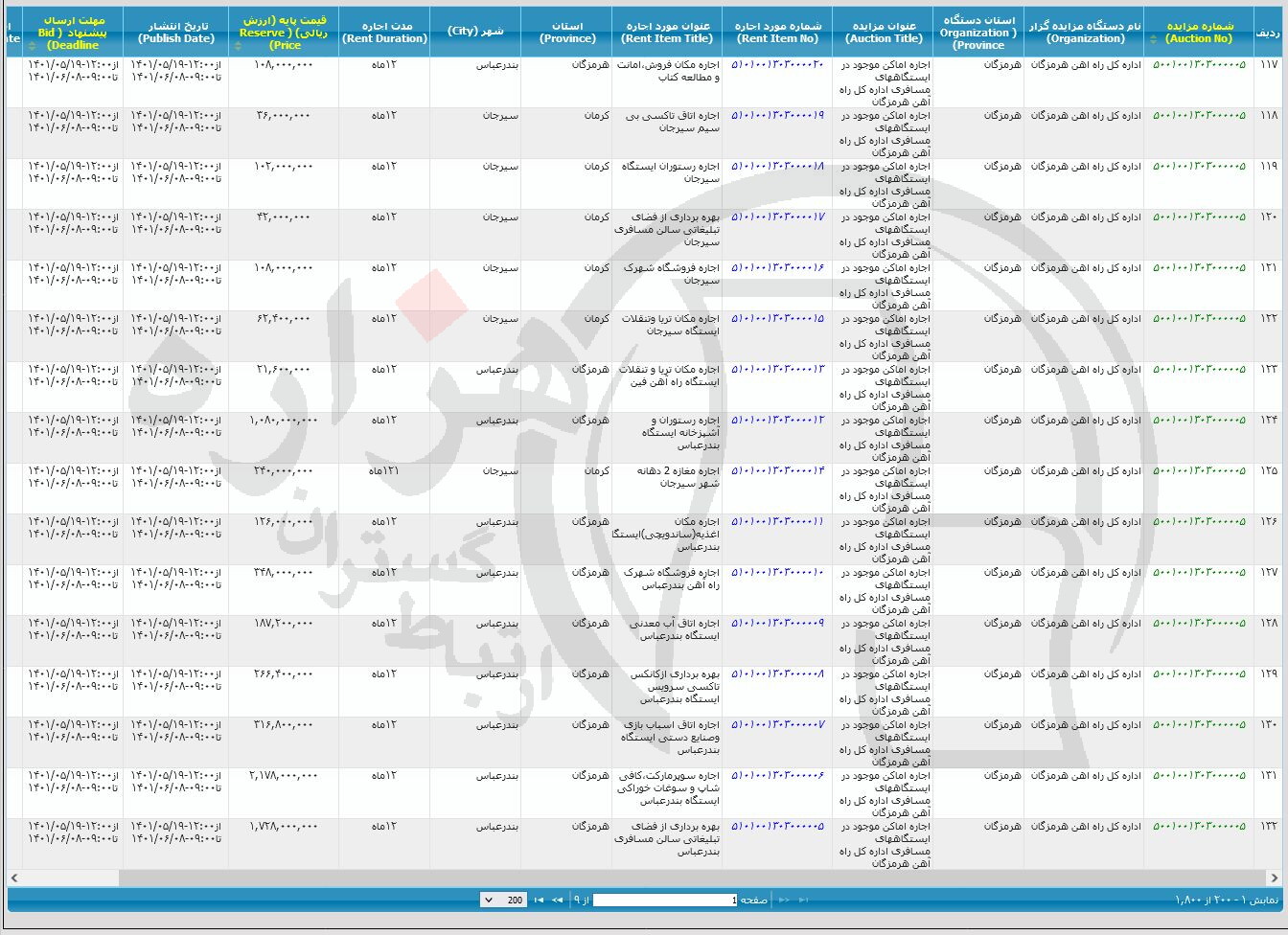Viewport: 1288px width, 935px height.
Task: Click the Publish Date column header
Action: click(175, 33)
